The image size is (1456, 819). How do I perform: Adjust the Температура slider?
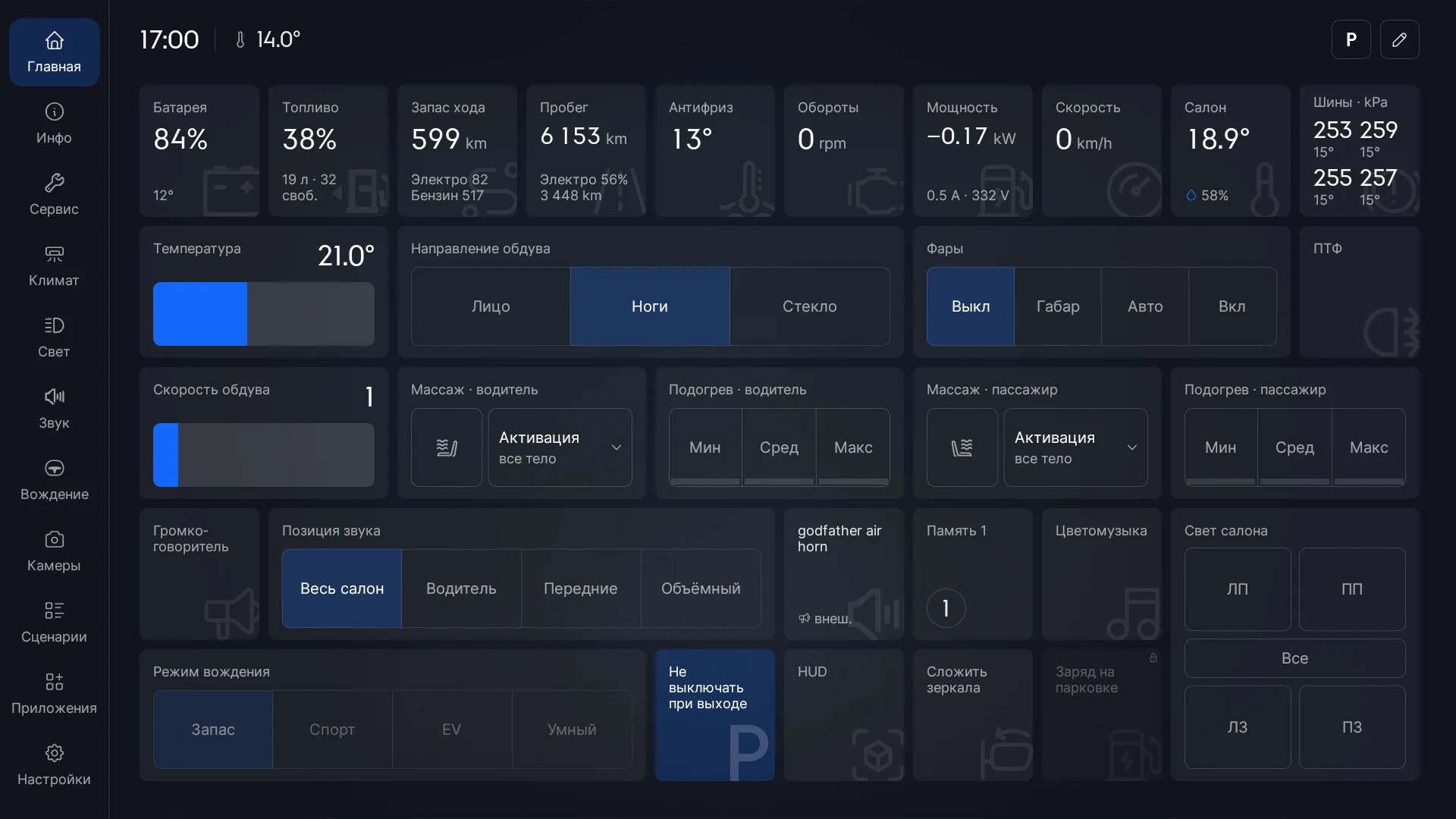[x=263, y=314]
